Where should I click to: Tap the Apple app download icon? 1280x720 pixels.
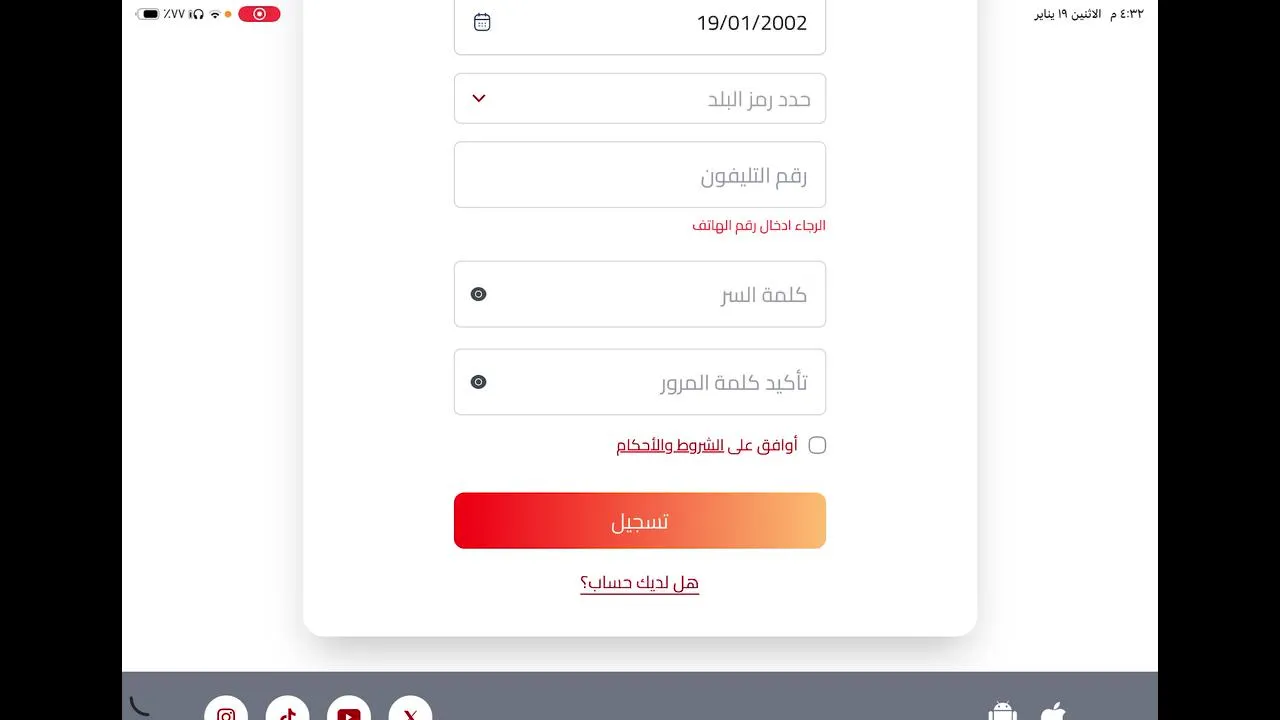(x=1053, y=711)
